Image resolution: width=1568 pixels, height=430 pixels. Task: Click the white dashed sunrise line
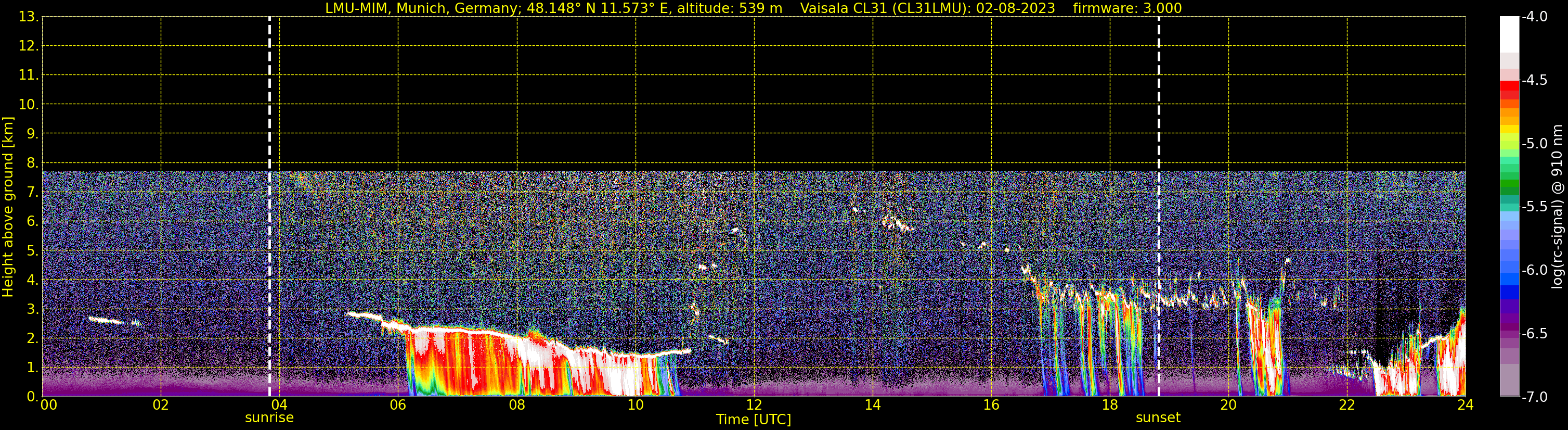pyautogui.click(x=269, y=206)
